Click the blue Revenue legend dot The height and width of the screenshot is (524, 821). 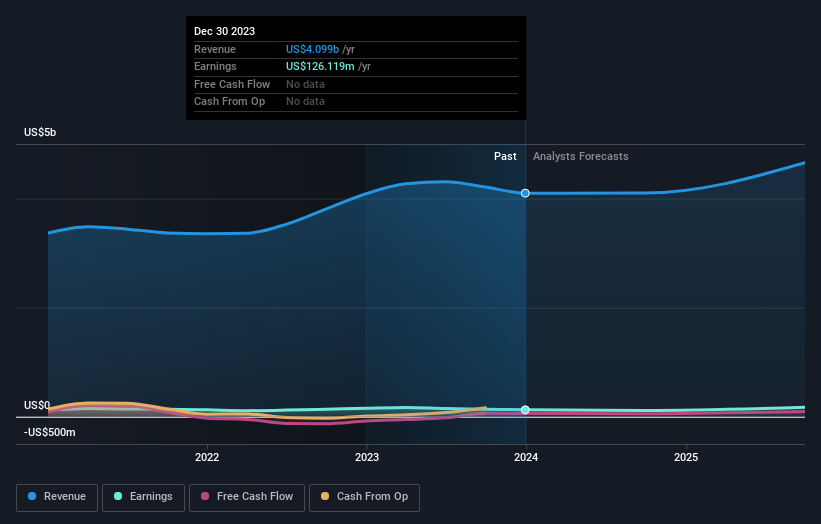pos(32,496)
